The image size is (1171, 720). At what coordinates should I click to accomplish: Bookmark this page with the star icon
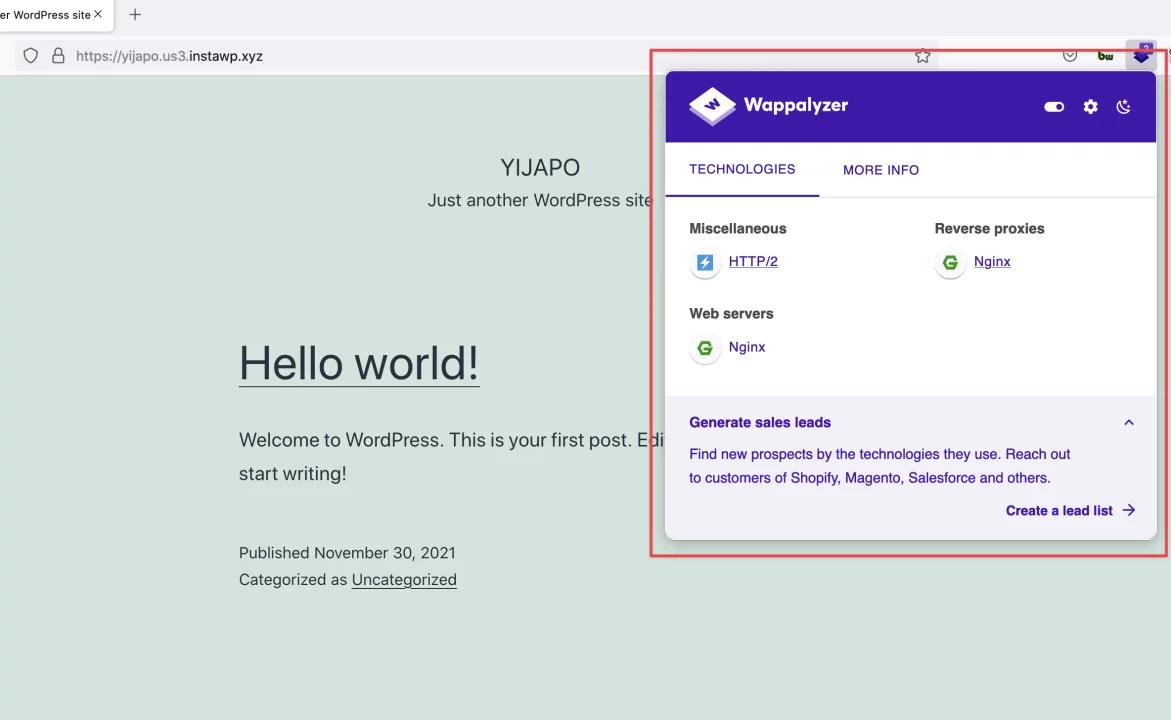click(x=922, y=56)
